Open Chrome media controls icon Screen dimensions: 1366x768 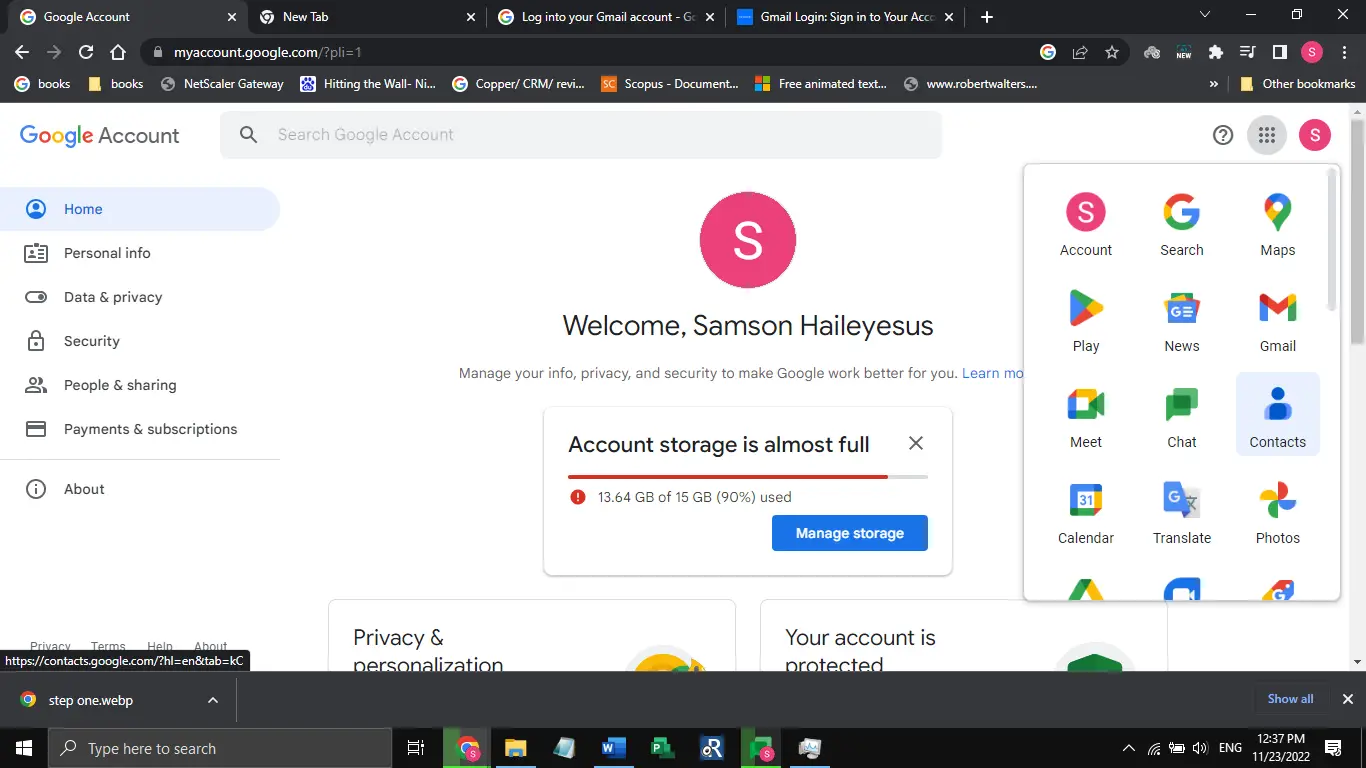point(1248,52)
